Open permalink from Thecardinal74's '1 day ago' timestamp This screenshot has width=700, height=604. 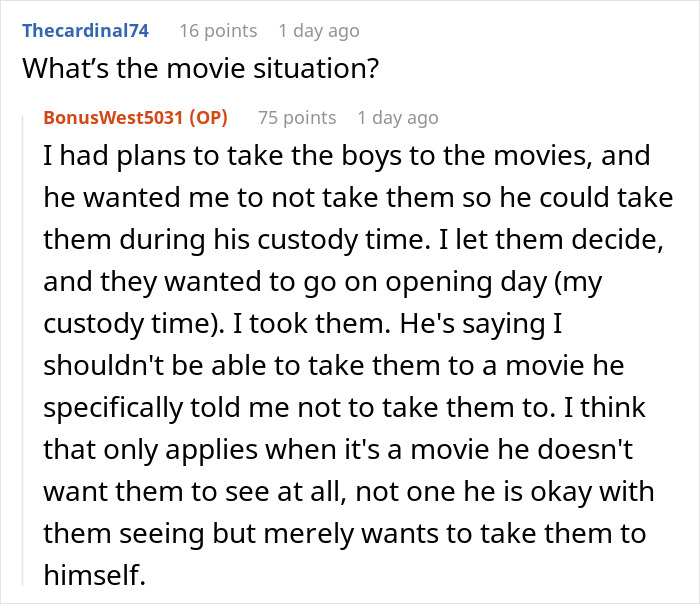(x=319, y=31)
